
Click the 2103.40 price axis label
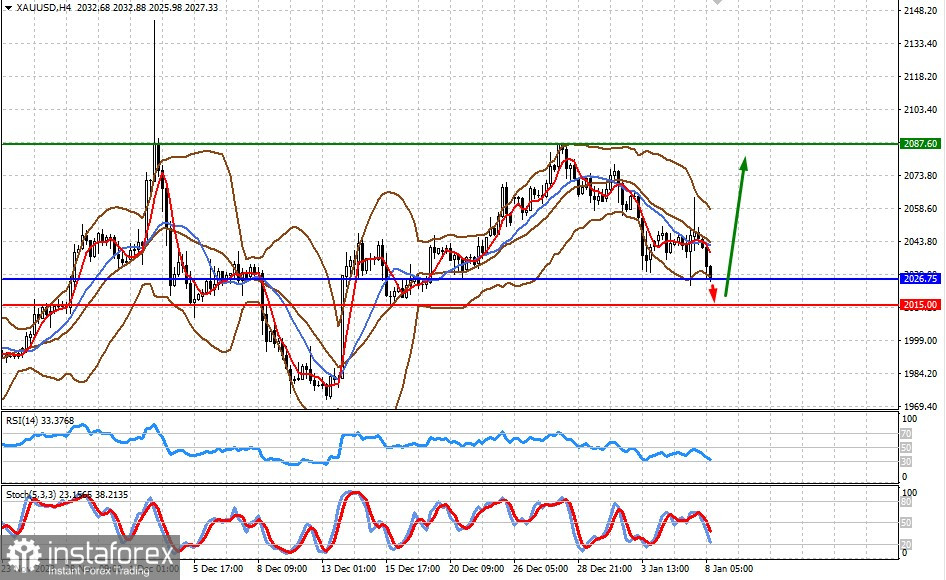921,110
